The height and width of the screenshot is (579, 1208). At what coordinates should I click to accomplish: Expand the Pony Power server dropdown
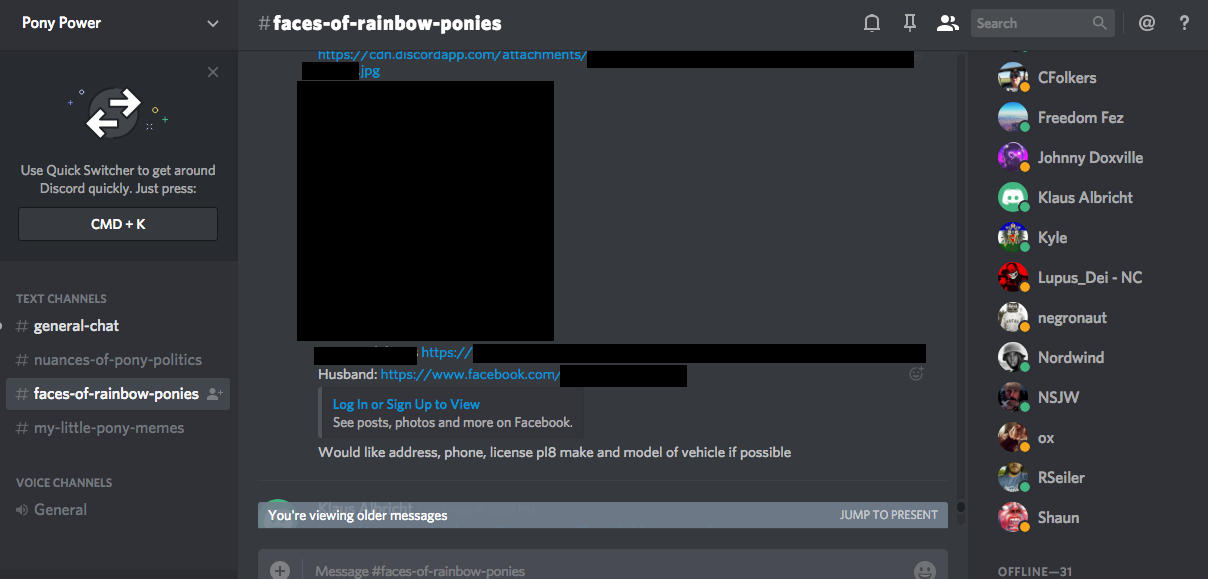[212, 23]
